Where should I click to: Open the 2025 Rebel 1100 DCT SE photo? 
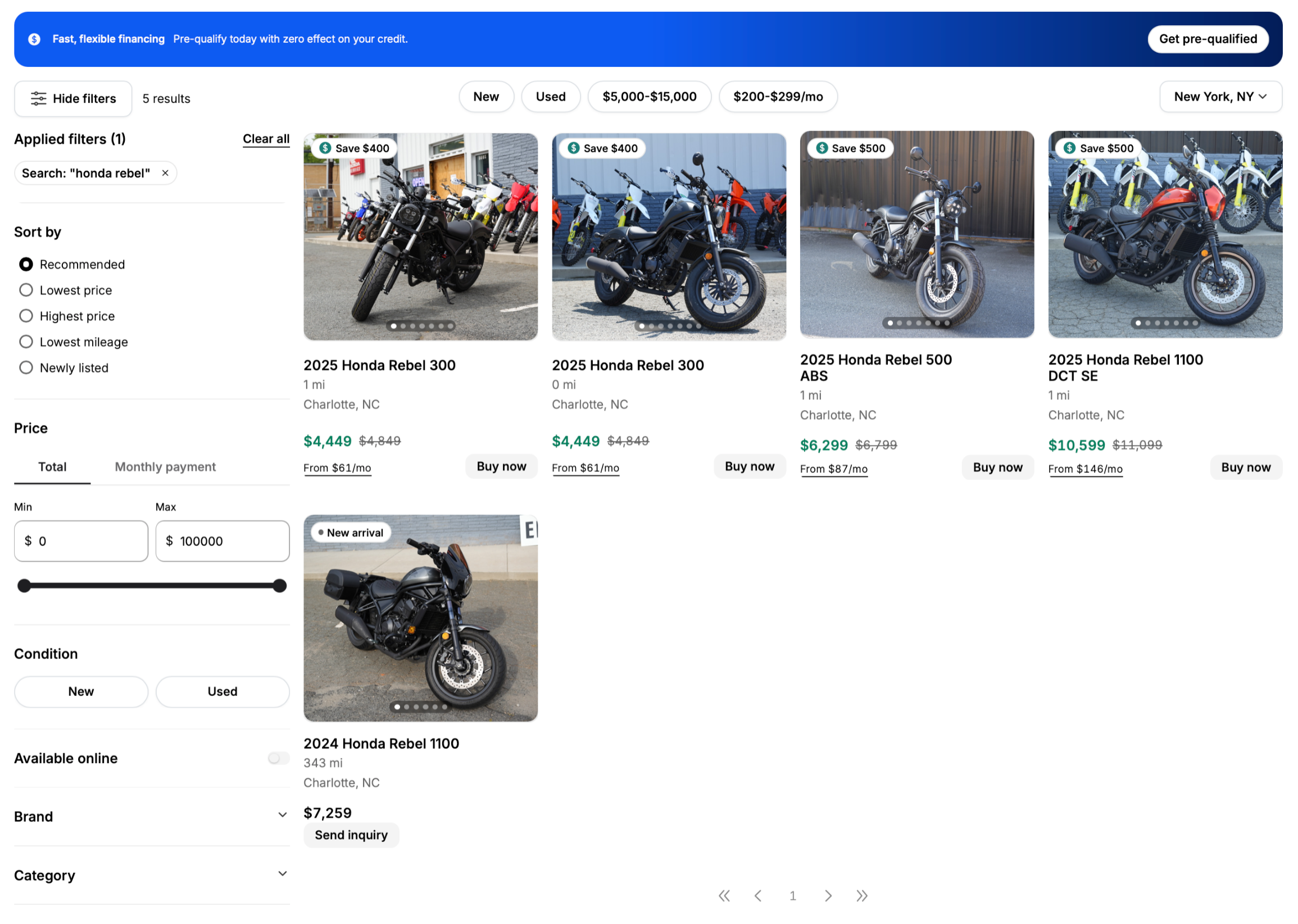point(1167,234)
